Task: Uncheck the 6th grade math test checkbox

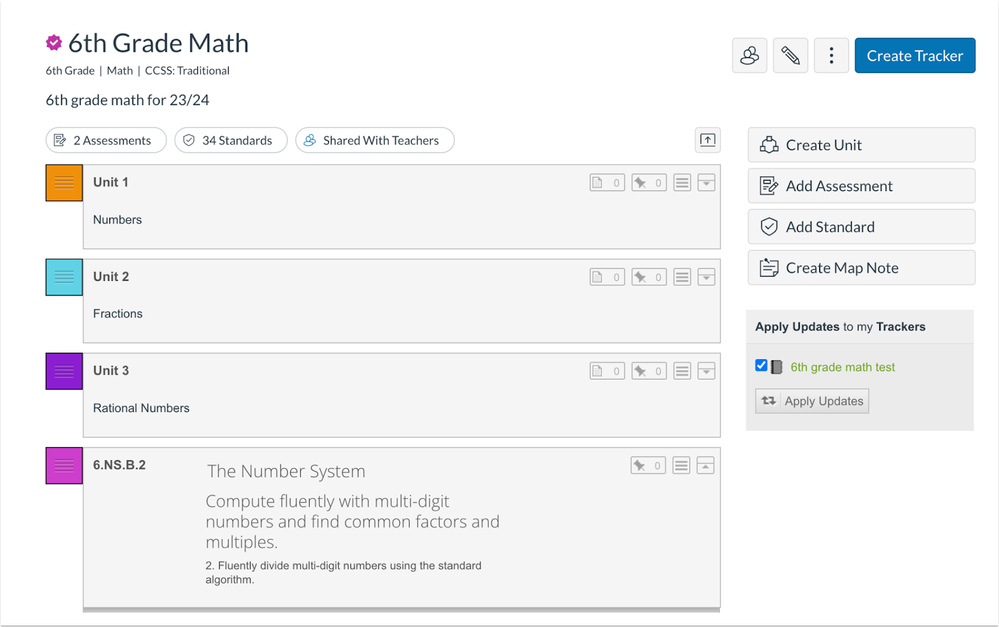Action: [761, 366]
